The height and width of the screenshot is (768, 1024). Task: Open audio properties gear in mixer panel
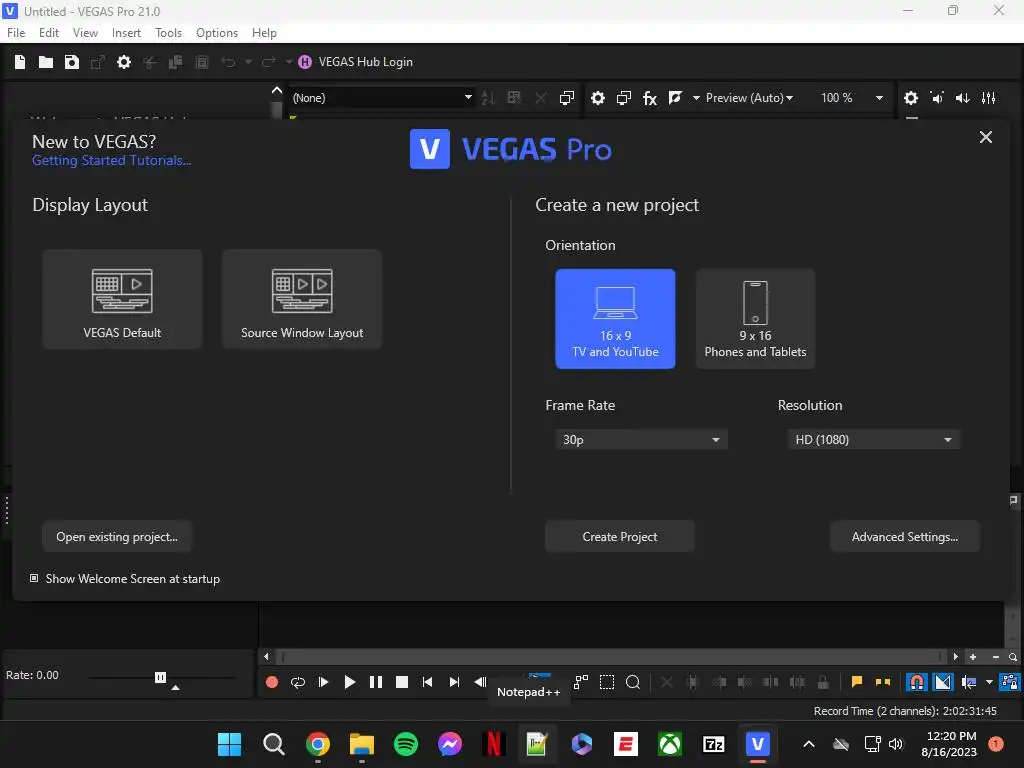coord(911,98)
